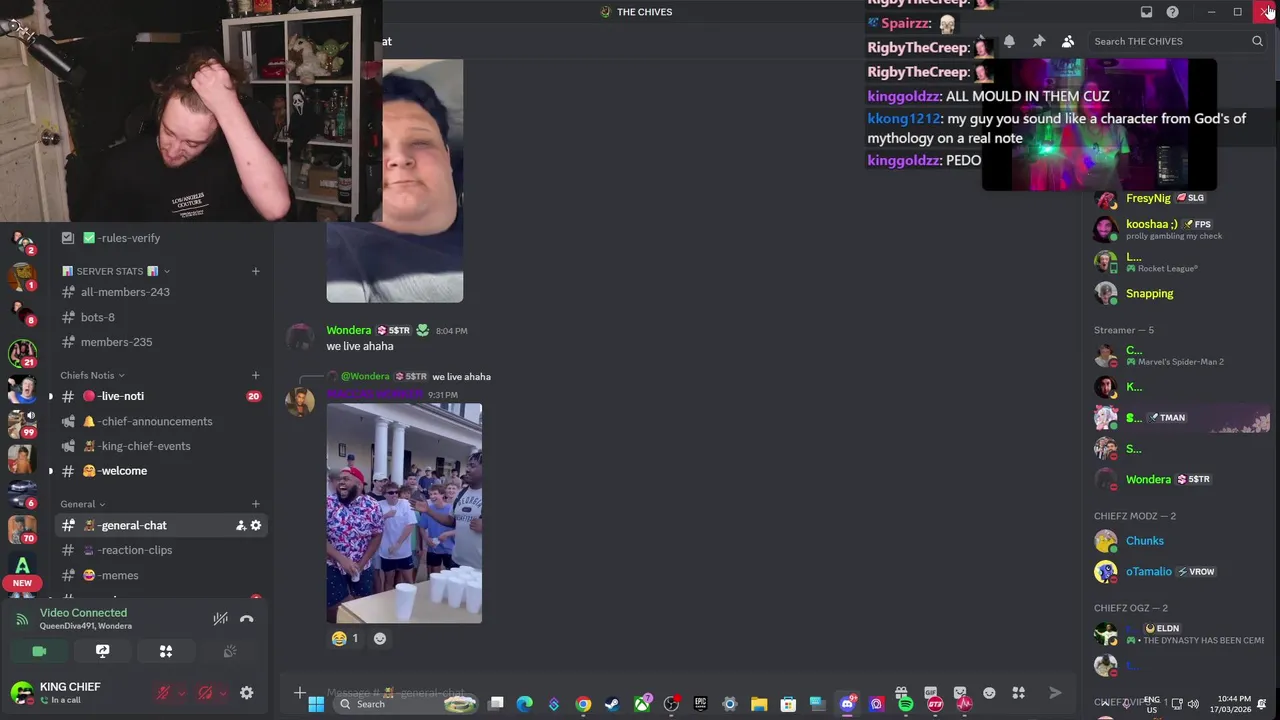Unmute the microphone
Viewport: 1280px width, 720px height.
pos(163,692)
